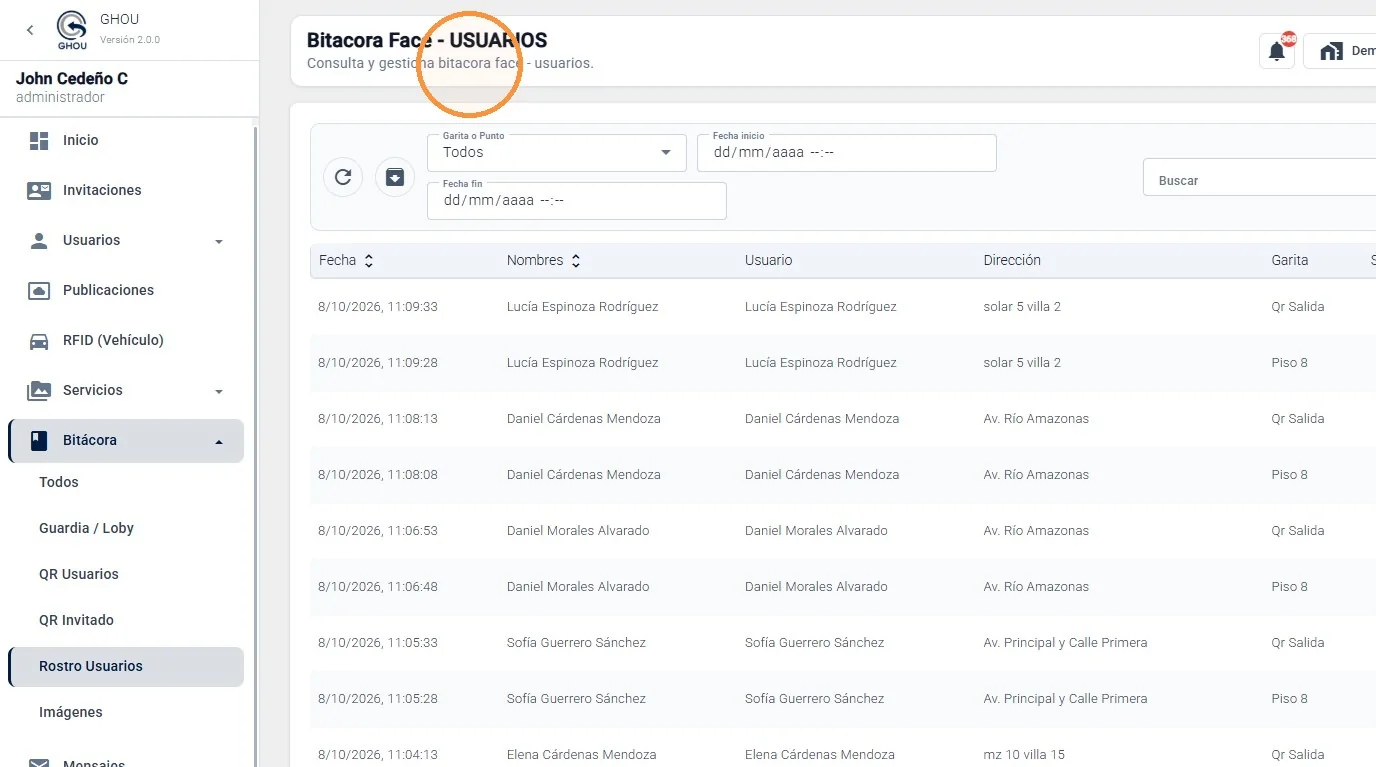Click the Garita column header
Viewport: 1376px width, 767px height.
click(1289, 260)
